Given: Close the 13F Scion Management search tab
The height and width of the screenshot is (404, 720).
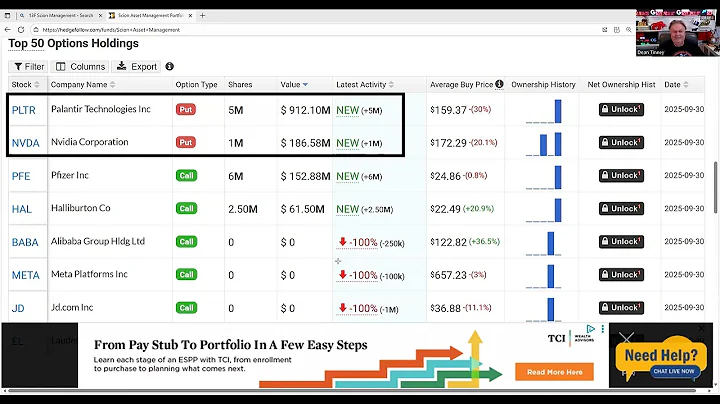Looking at the screenshot, I should click(101, 15).
